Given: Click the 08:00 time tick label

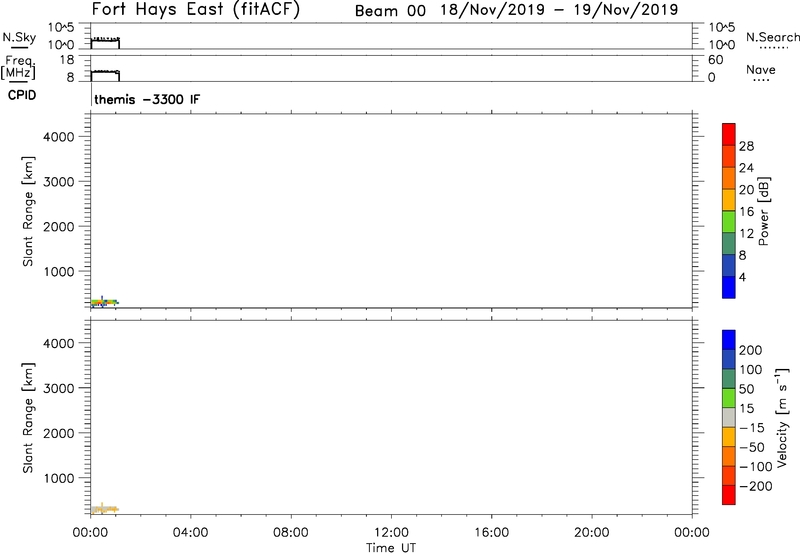Looking at the screenshot, I should (x=290, y=533).
